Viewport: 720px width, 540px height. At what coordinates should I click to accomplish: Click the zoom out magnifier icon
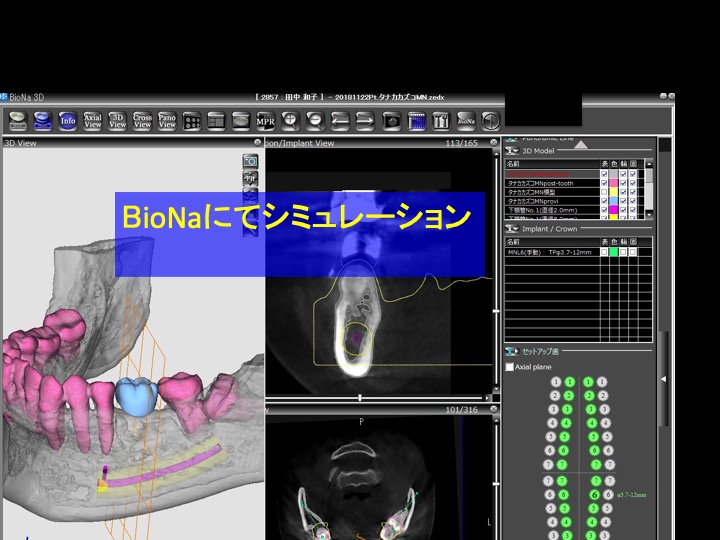(315, 121)
